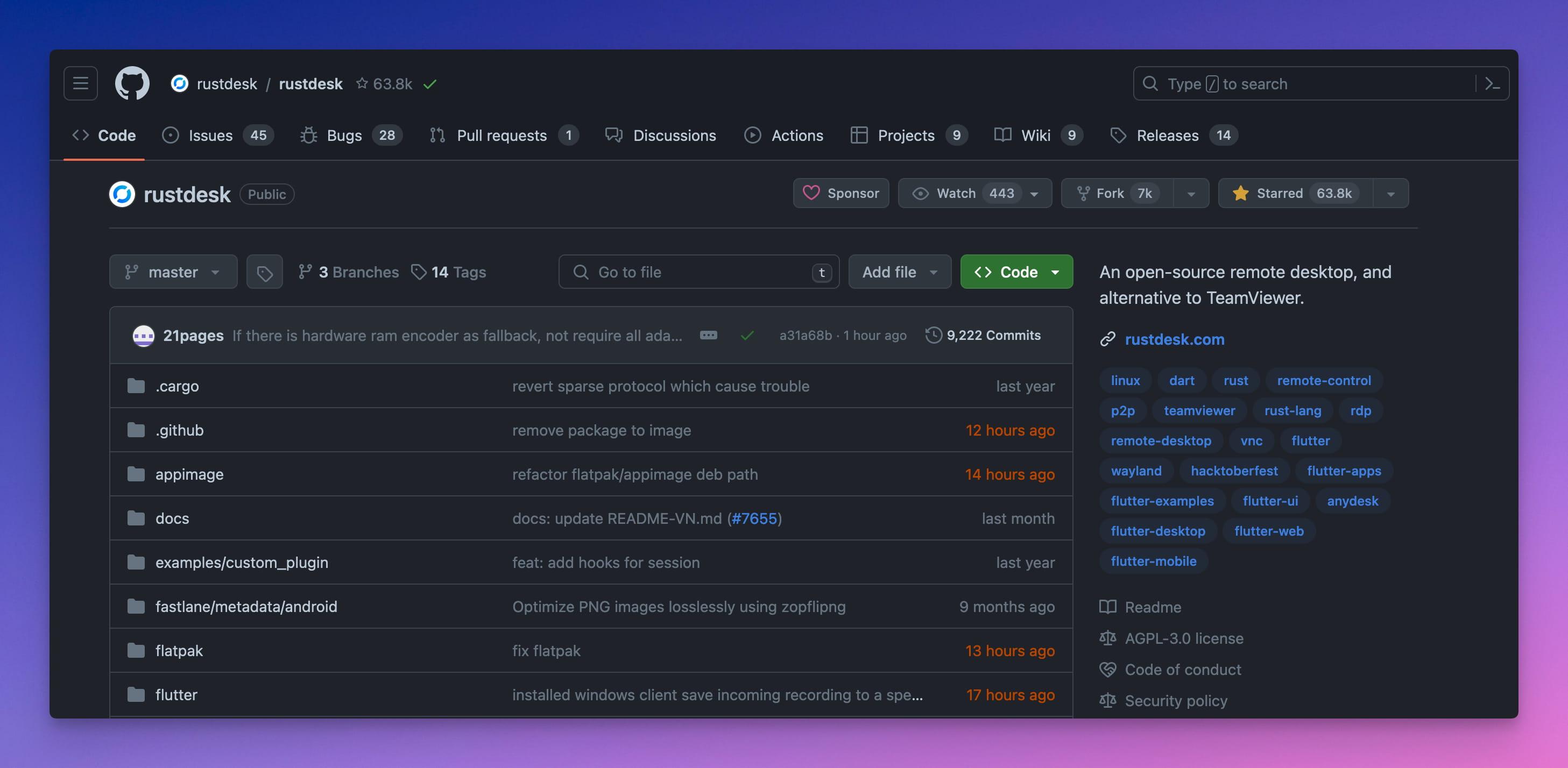
Task: Open 21pages user avatar
Action: pos(144,335)
